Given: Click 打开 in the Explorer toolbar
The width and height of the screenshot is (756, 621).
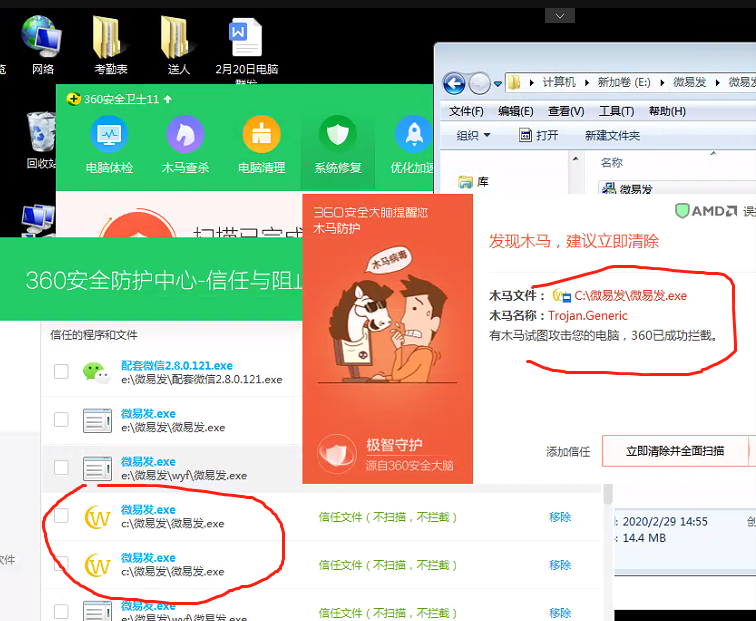Looking at the screenshot, I should pos(539,135).
